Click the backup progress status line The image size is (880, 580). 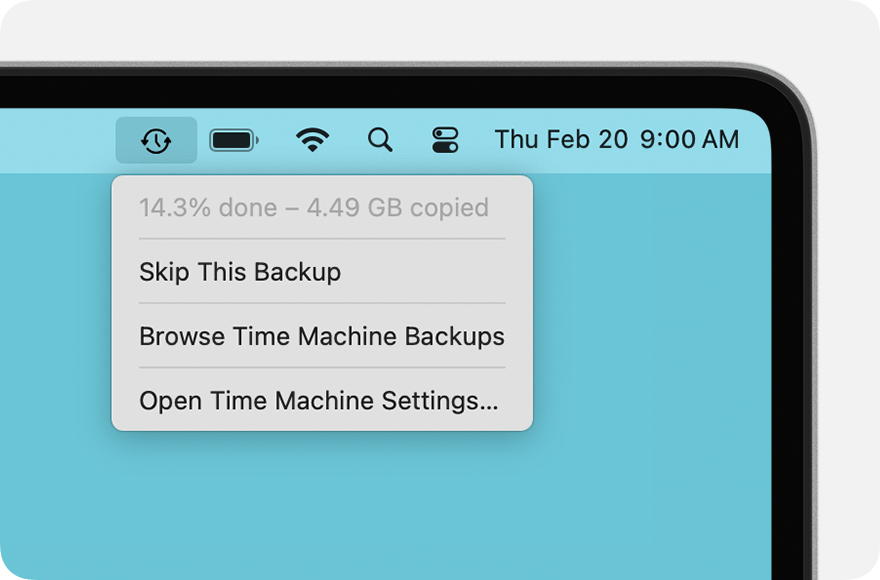(x=315, y=207)
